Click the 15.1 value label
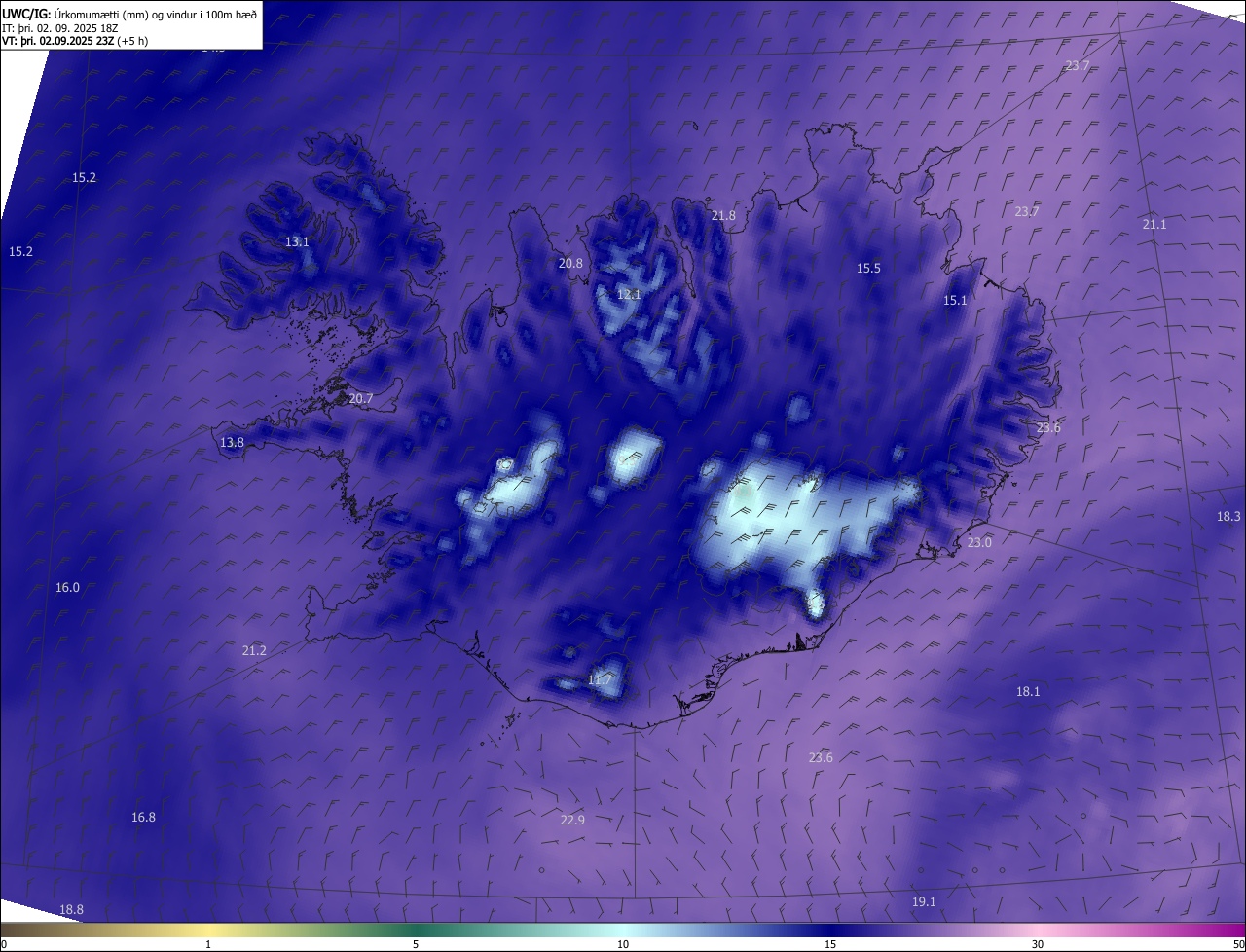This screenshot has height=952, width=1246. 955,300
